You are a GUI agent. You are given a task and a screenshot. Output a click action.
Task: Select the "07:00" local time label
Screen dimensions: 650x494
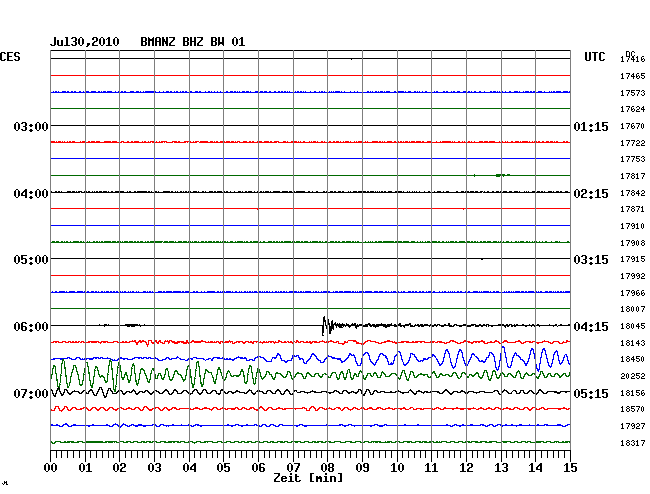click(x=31, y=393)
